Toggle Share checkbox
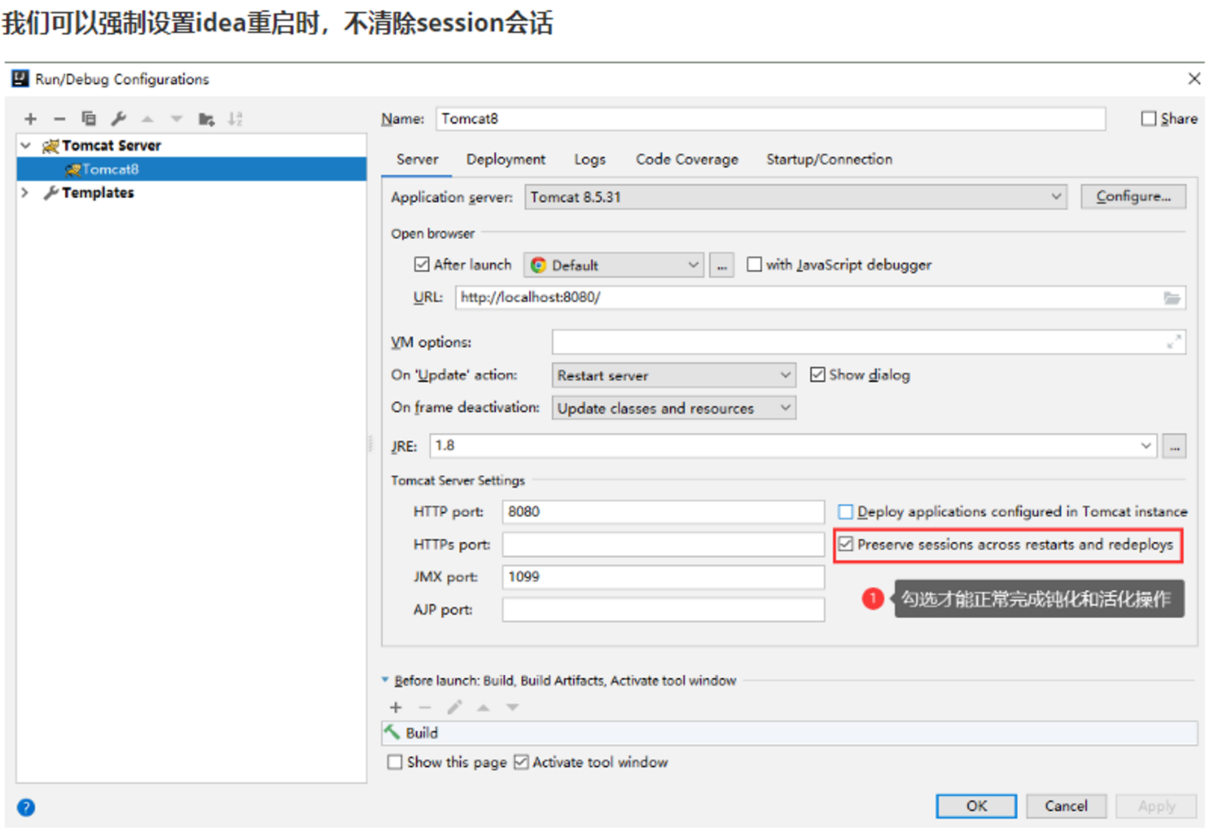This screenshot has height=831, width=1207. click(1148, 118)
